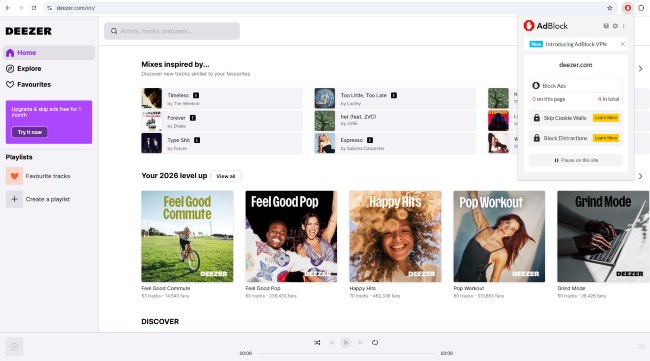The height and width of the screenshot is (361, 650).
Task: Click Learn More for Skip Cookie Walls
Action: 606,118
